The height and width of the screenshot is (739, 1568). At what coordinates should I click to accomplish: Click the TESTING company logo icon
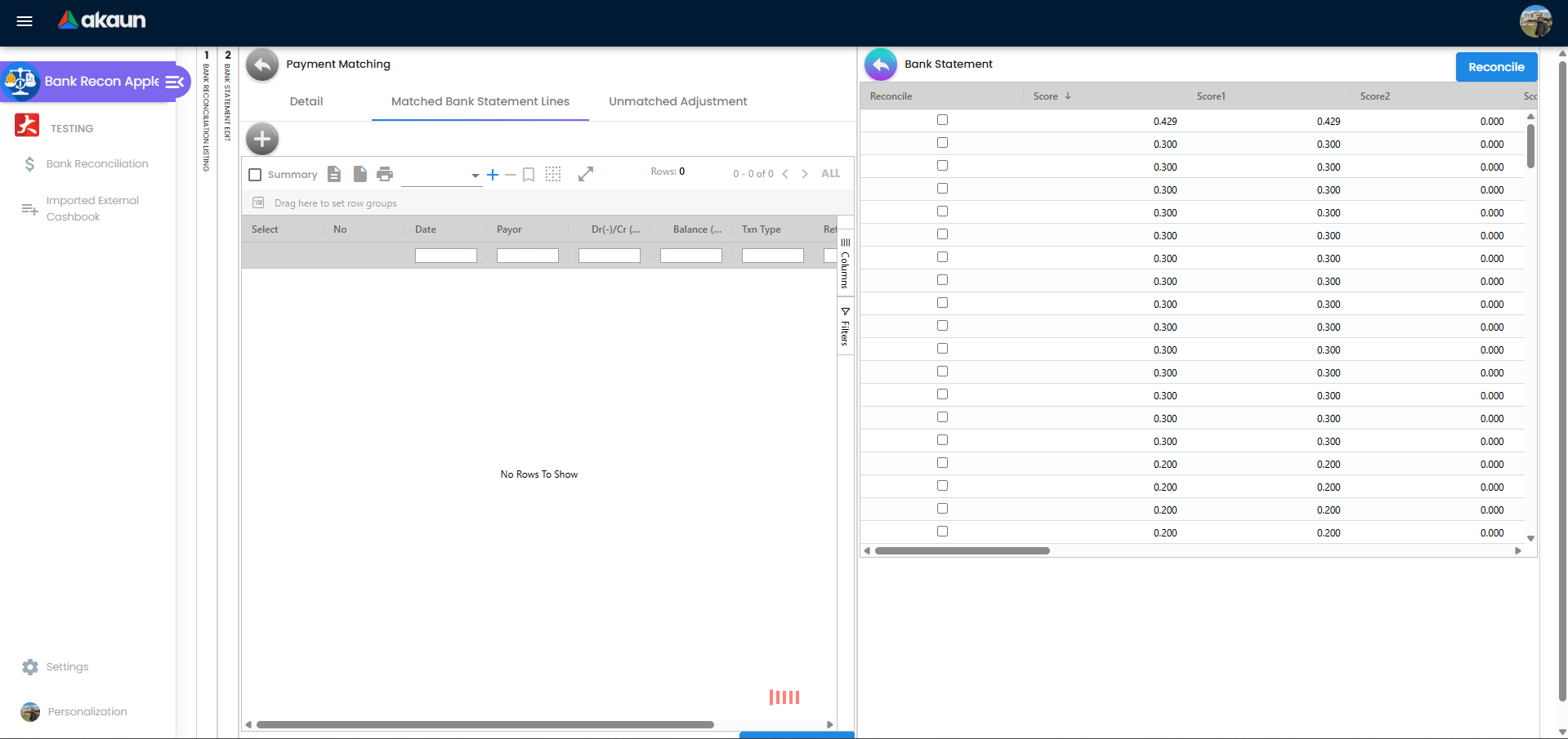[x=27, y=125]
